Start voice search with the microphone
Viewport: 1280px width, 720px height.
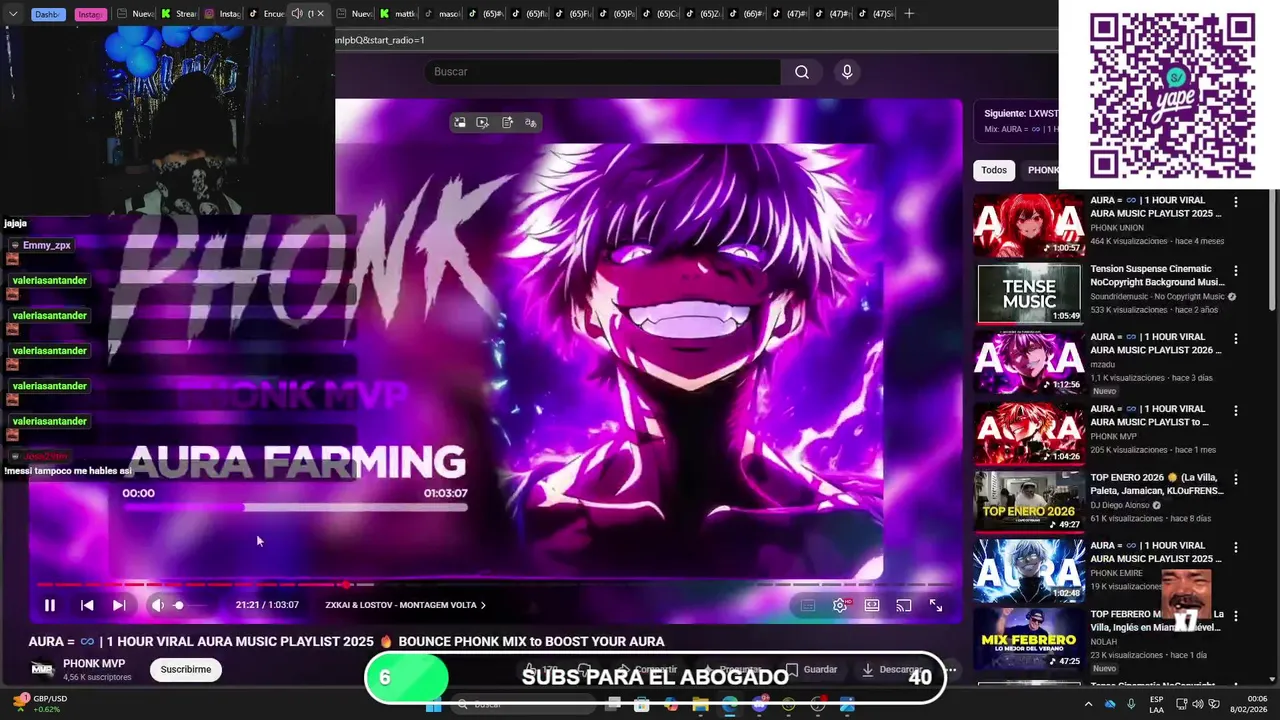(x=847, y=72)
